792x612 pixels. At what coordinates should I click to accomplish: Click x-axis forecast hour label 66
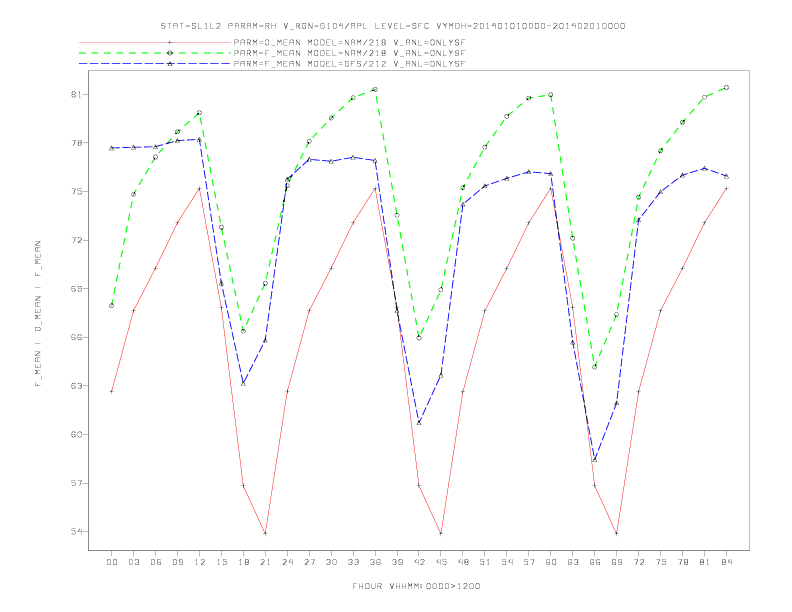coord(595,562)
